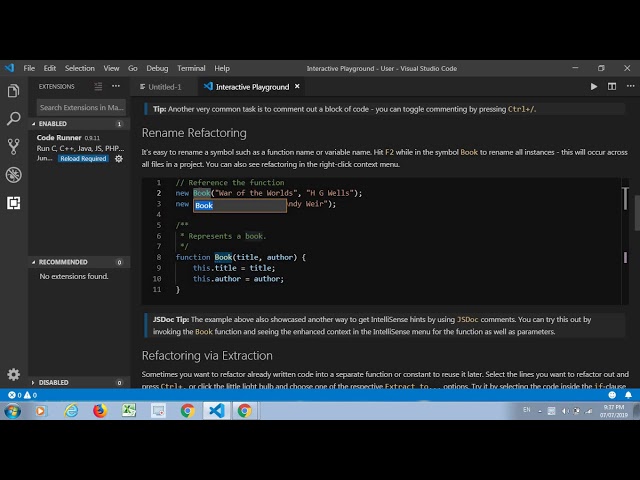Image resolution: width=640 pixels, height=480 pixels.
Task: Click the Search Extensions input field
Action: [x=81, y=107]
